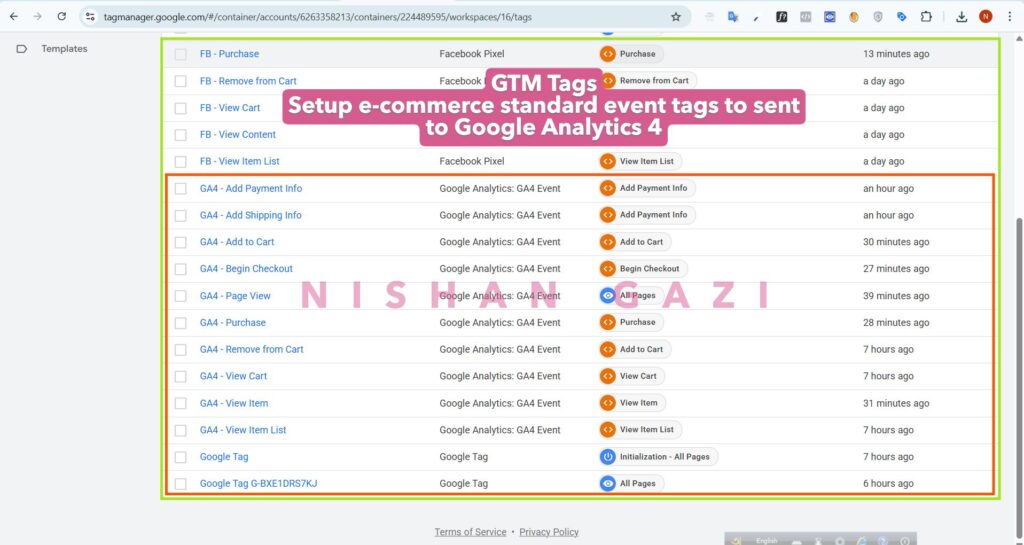Open the blue Tag Assistant extension icon
The height and width of the screenshot is (545, 1024).
(x=902, y=17)
